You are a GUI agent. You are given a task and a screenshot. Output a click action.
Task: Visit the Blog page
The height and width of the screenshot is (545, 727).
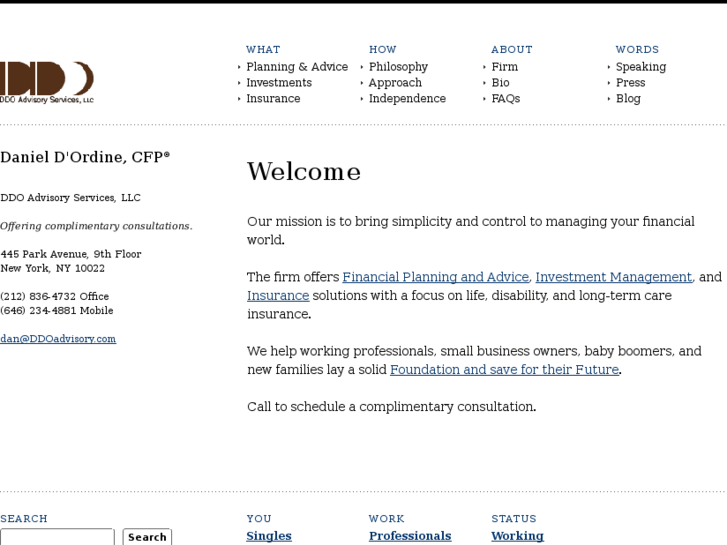pos(628,99)
